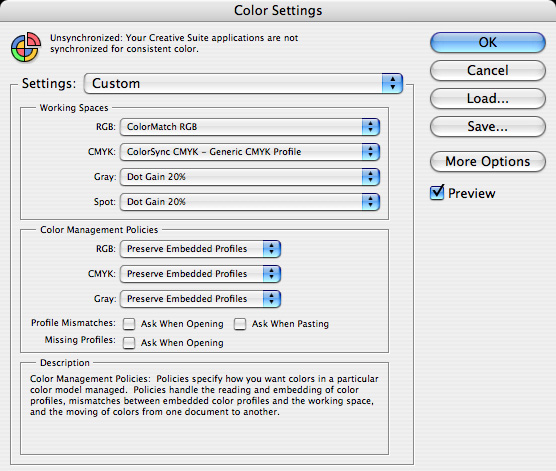
Task: Open the Settings preset dropdown showing Custom
Action: (x=243, y=84)
